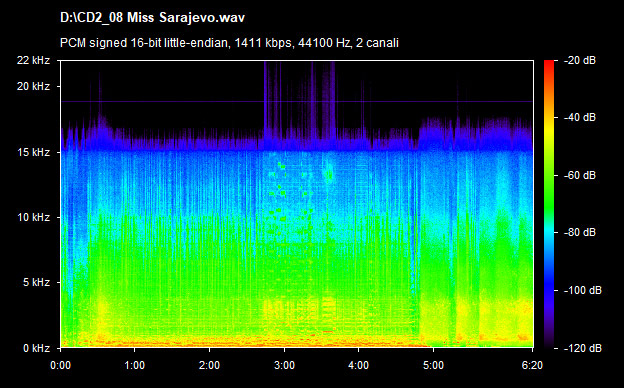Click the 6:20 end time label
Screen dimensions: 624x388
tap(532, 365)
